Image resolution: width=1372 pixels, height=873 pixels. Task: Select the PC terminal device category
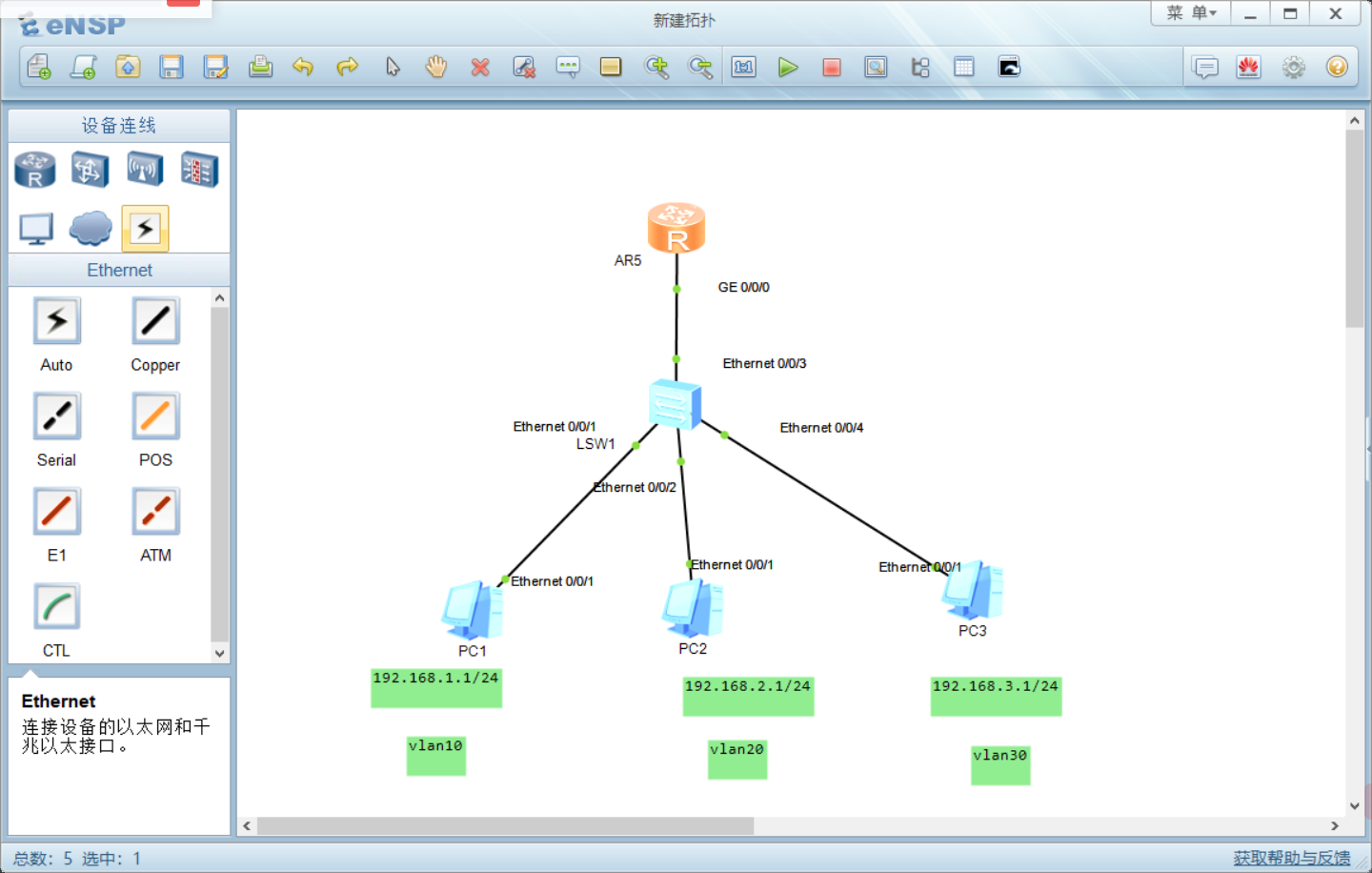36,229
